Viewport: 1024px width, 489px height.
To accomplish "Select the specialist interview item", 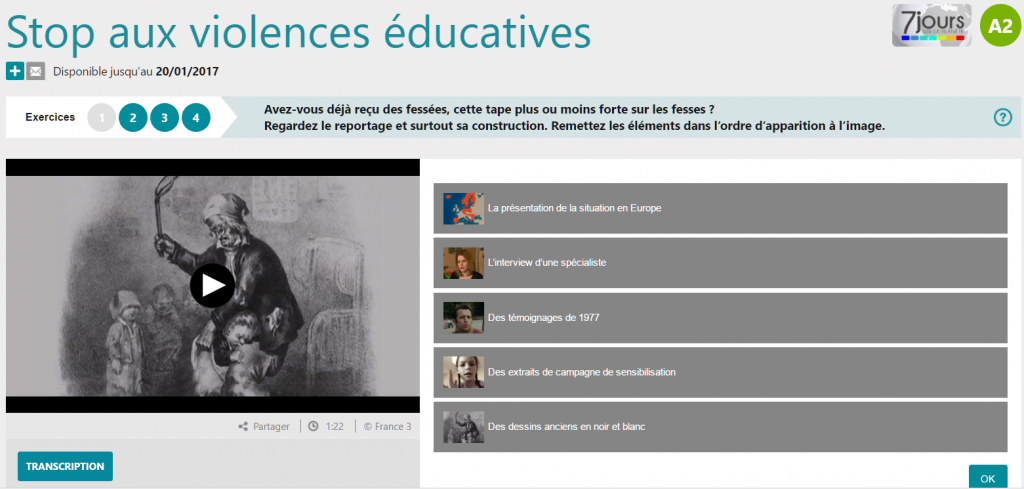I will click(x=720, y=263).
